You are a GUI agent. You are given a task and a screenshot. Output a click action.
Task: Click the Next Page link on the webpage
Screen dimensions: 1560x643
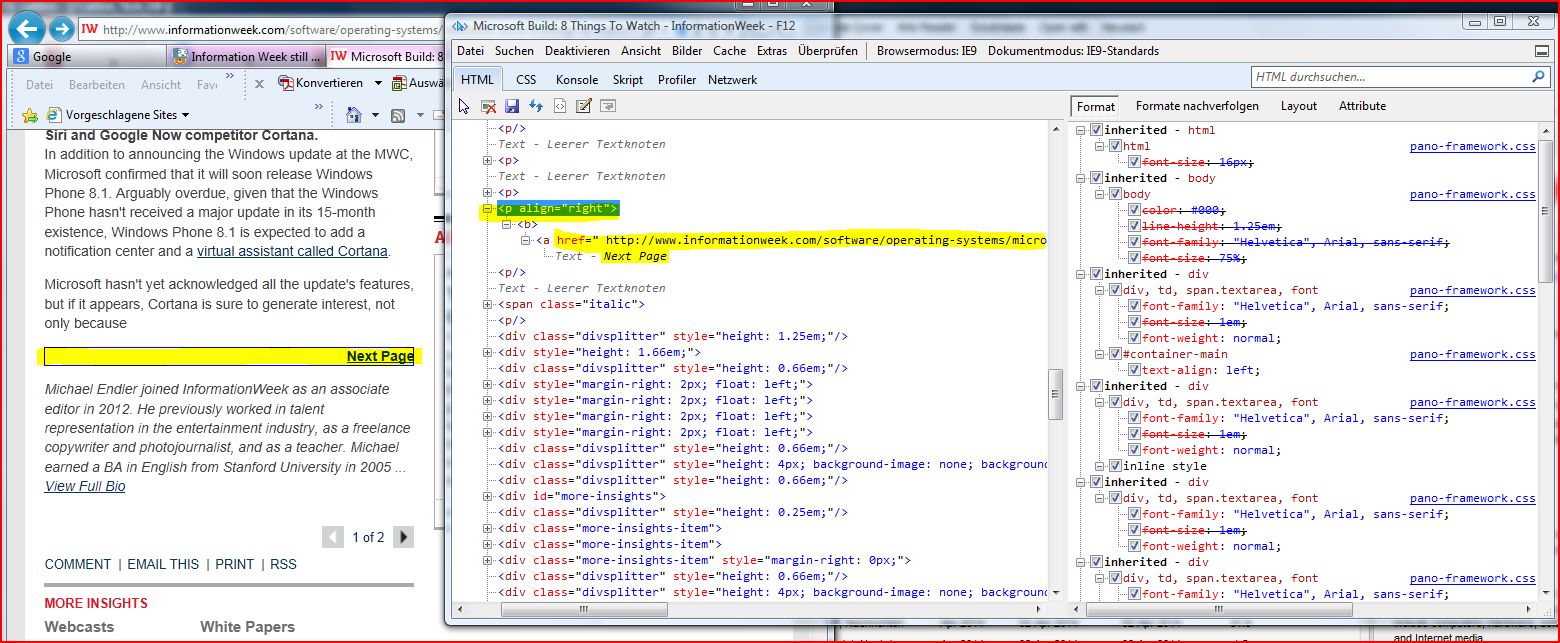click(x=380, y=357)
